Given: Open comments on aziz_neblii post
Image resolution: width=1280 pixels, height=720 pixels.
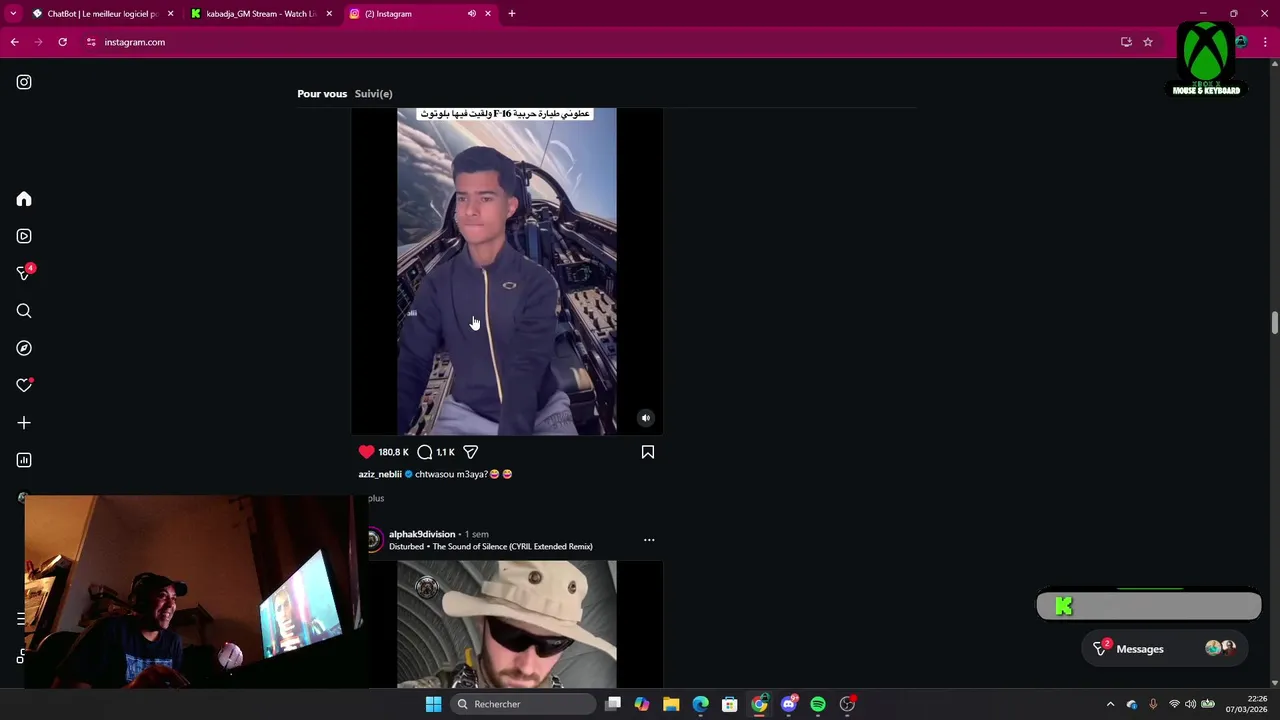Looking at the screenshot, I should 425,452.
